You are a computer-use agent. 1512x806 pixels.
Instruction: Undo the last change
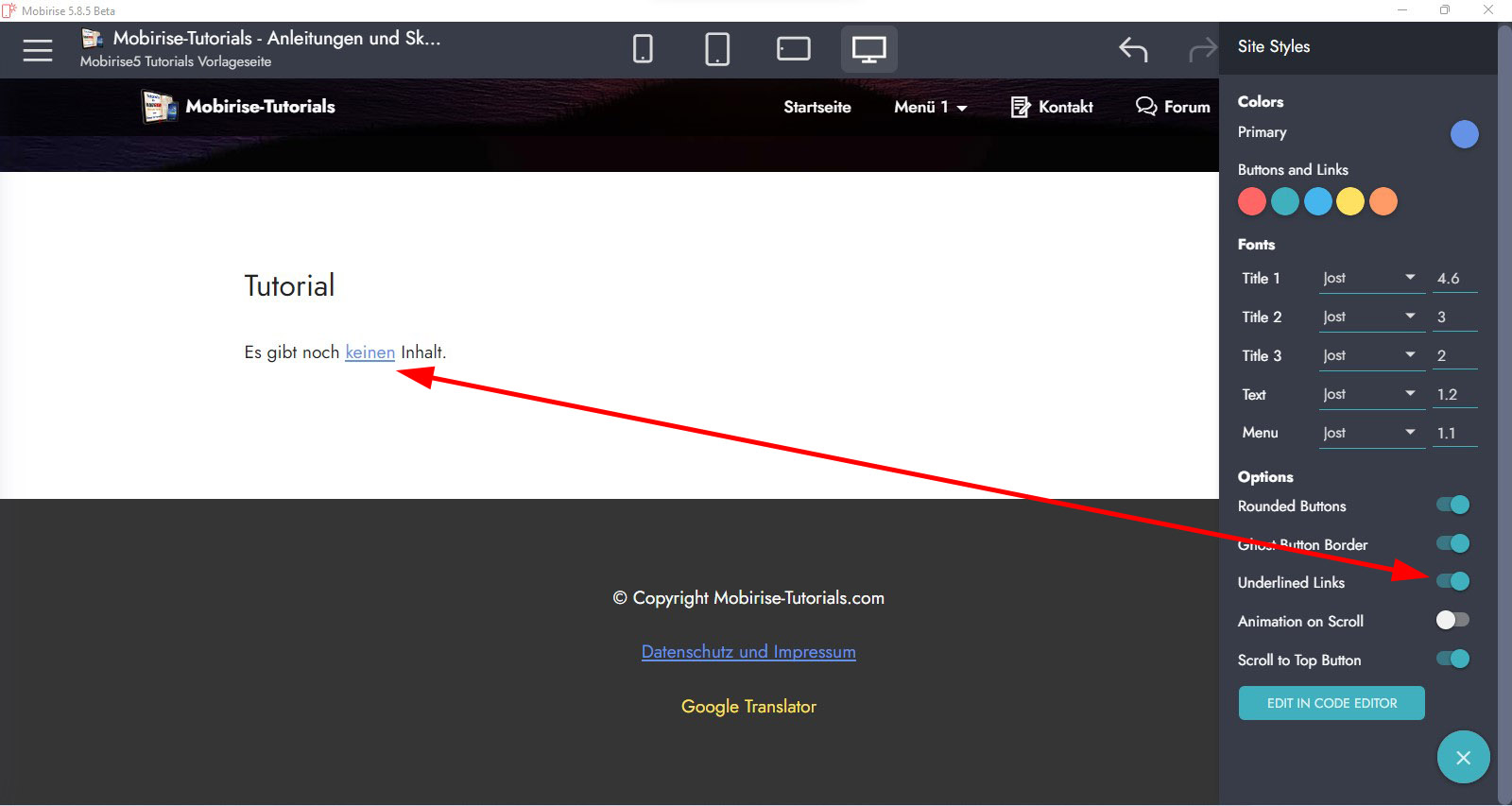coord(1133,49)
